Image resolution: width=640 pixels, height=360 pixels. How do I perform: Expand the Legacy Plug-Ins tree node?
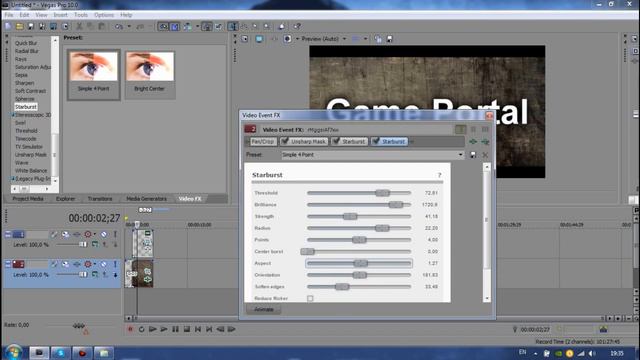13,179
